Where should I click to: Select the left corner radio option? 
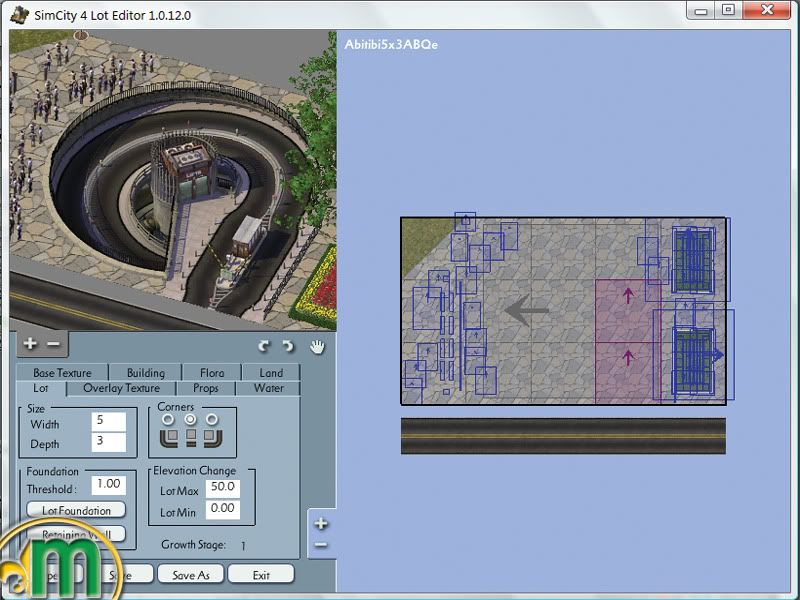[168, 420]
